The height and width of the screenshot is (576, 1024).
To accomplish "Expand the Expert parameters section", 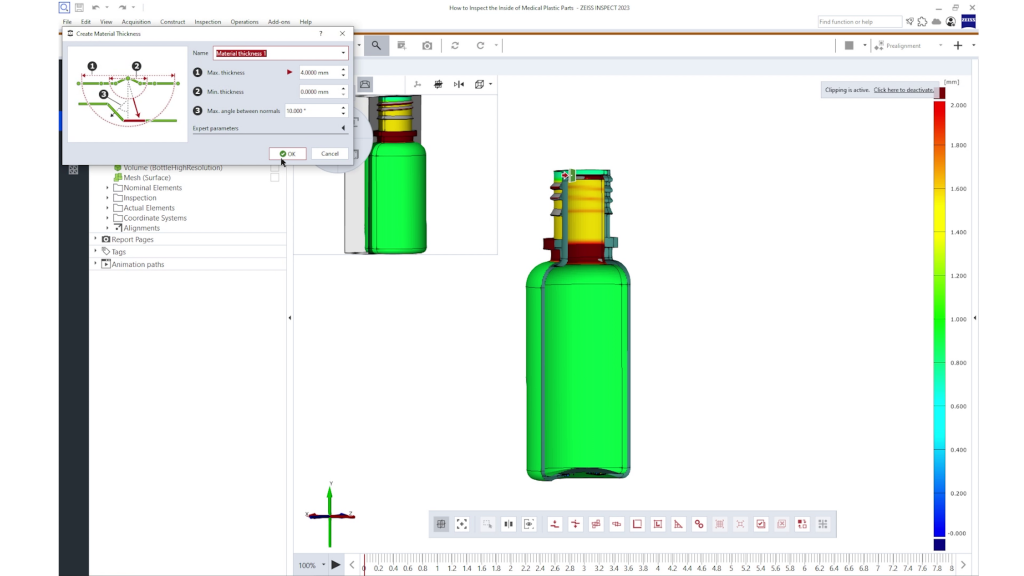I will click(x=344, y=129).
